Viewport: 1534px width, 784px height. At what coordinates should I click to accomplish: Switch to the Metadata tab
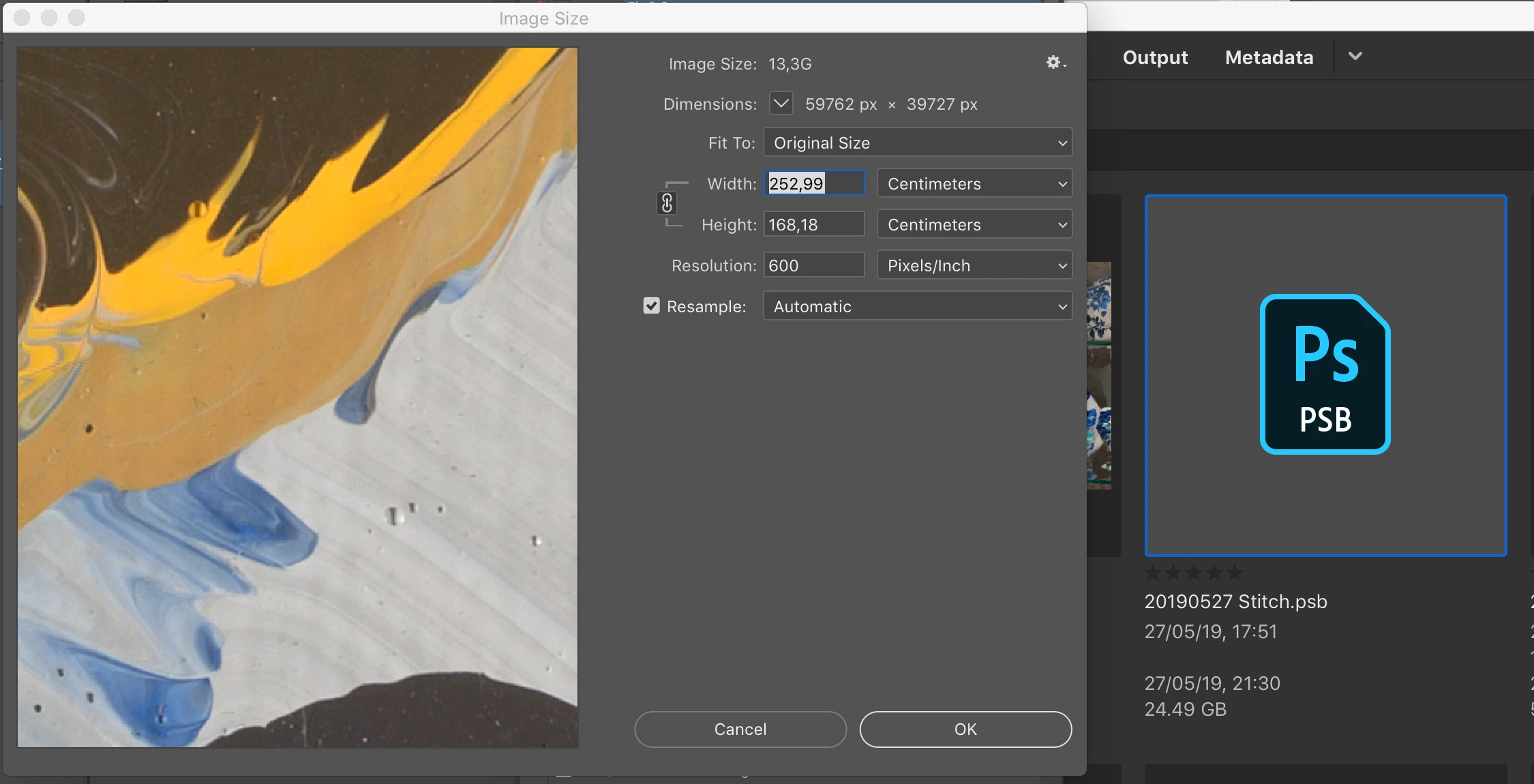coord(1269,57)
